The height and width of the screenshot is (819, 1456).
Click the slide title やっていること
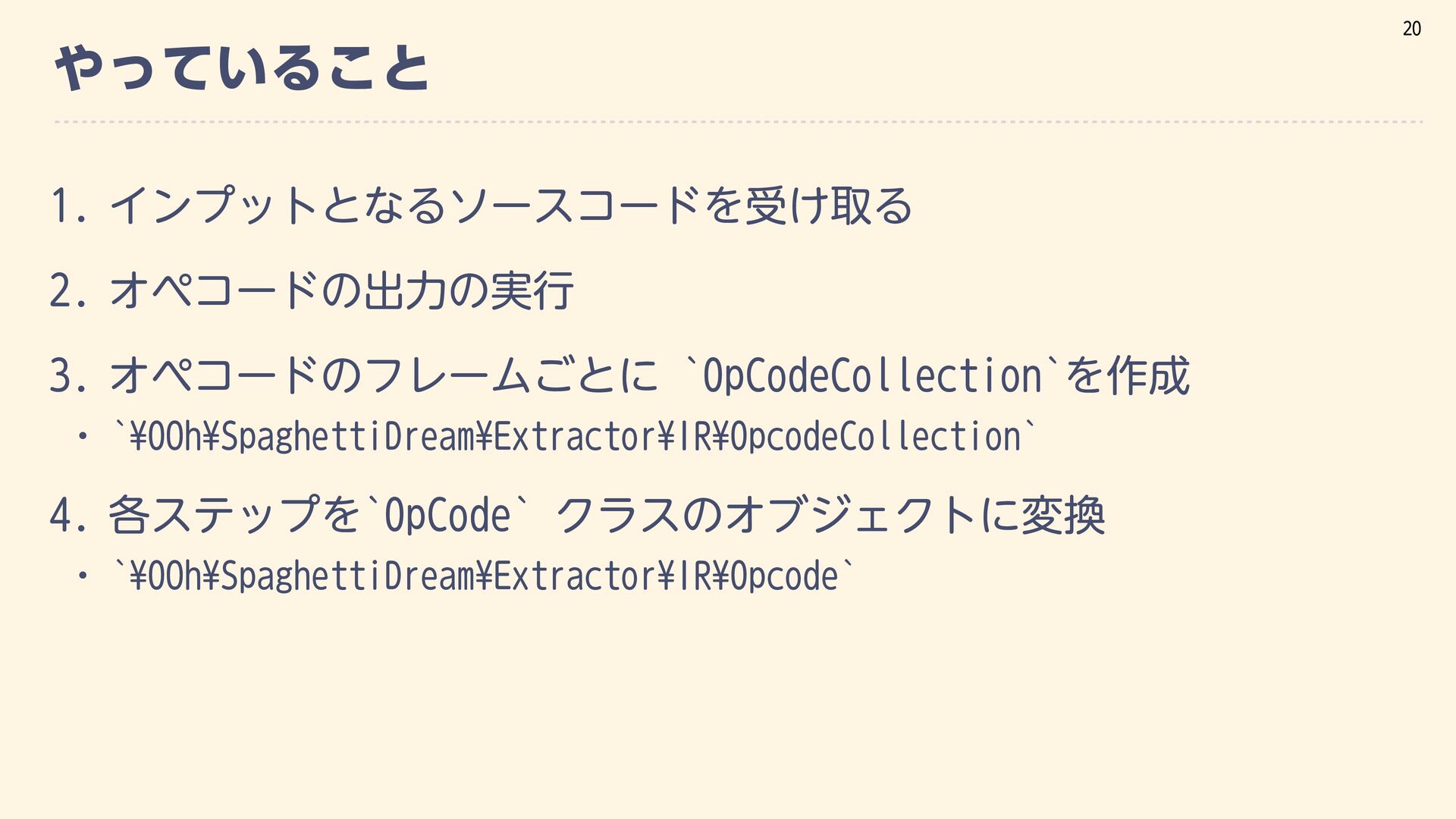tap(243, 68)
